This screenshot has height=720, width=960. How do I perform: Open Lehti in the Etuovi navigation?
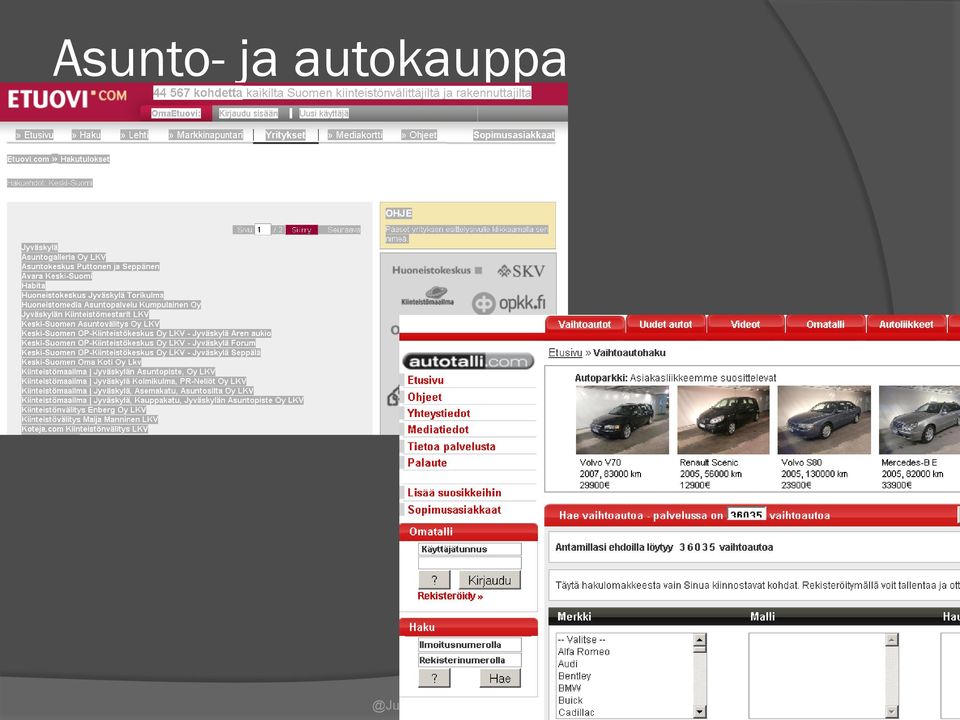click(x=135, y=135)
